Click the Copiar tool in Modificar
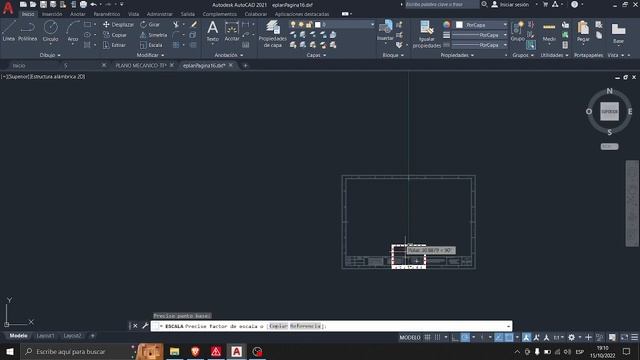Screen dimensions: 640x360 [x=115, y=35]
